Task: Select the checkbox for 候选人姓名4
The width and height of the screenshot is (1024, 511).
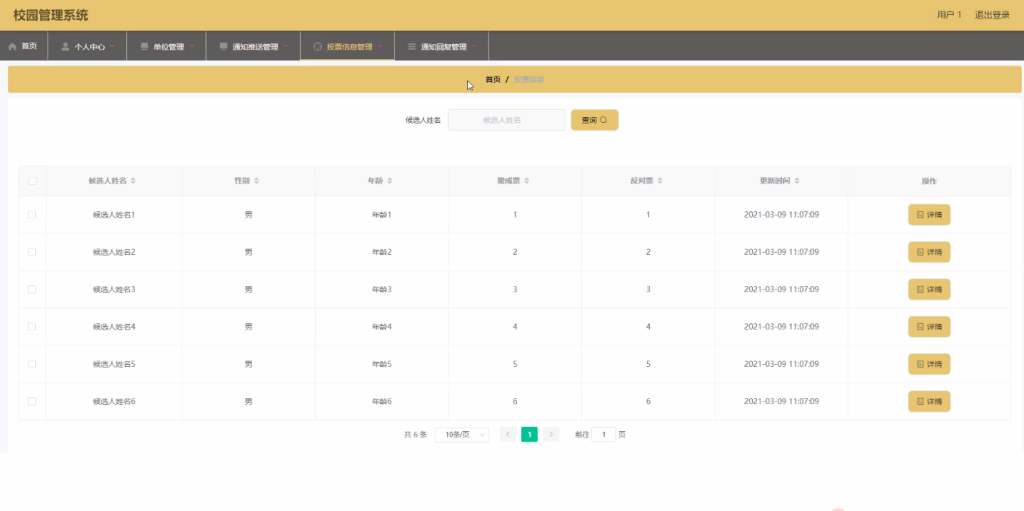Action: 32,327
